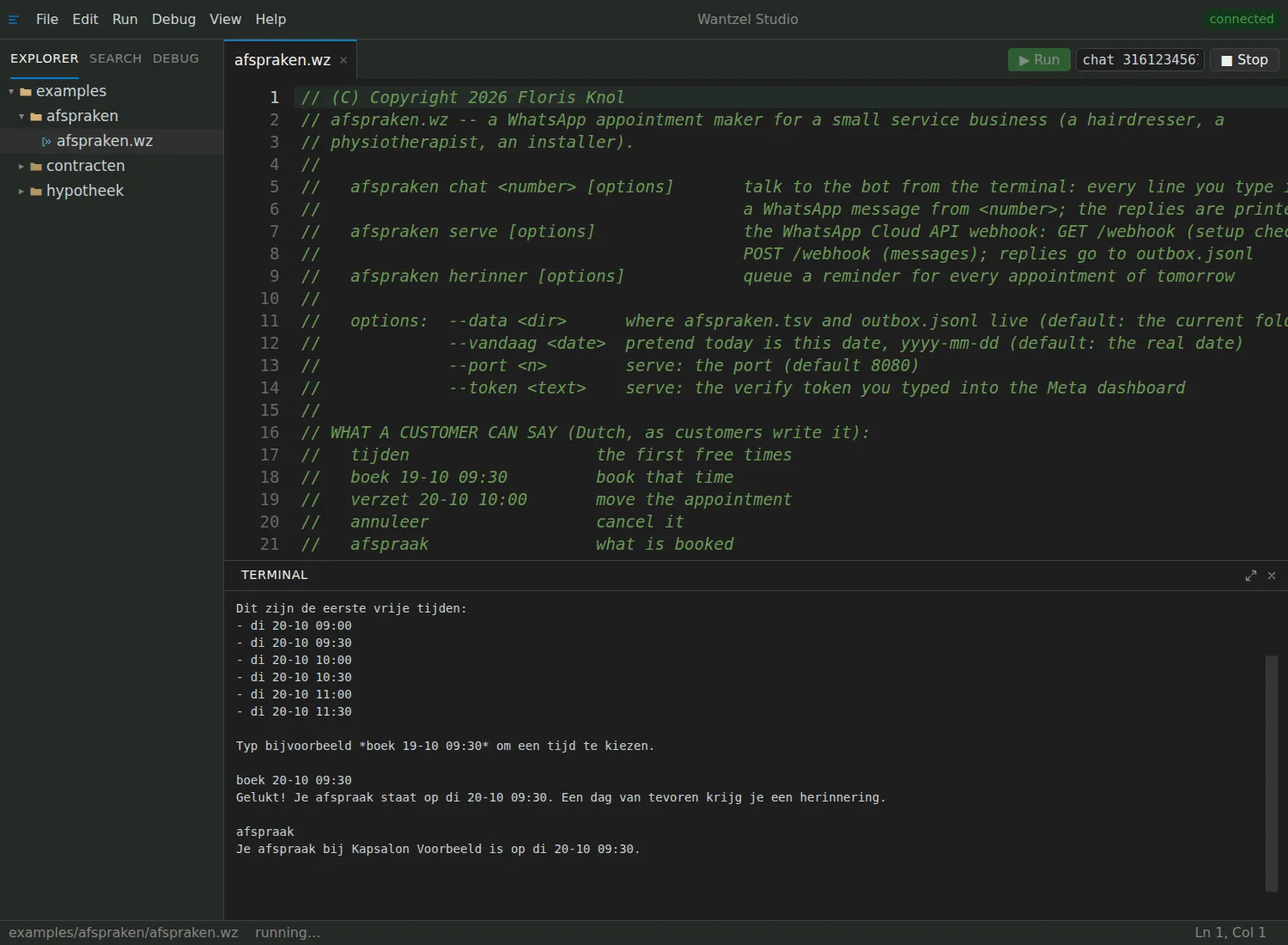Expand the contracten folder arrow

[x=21, y=167]
